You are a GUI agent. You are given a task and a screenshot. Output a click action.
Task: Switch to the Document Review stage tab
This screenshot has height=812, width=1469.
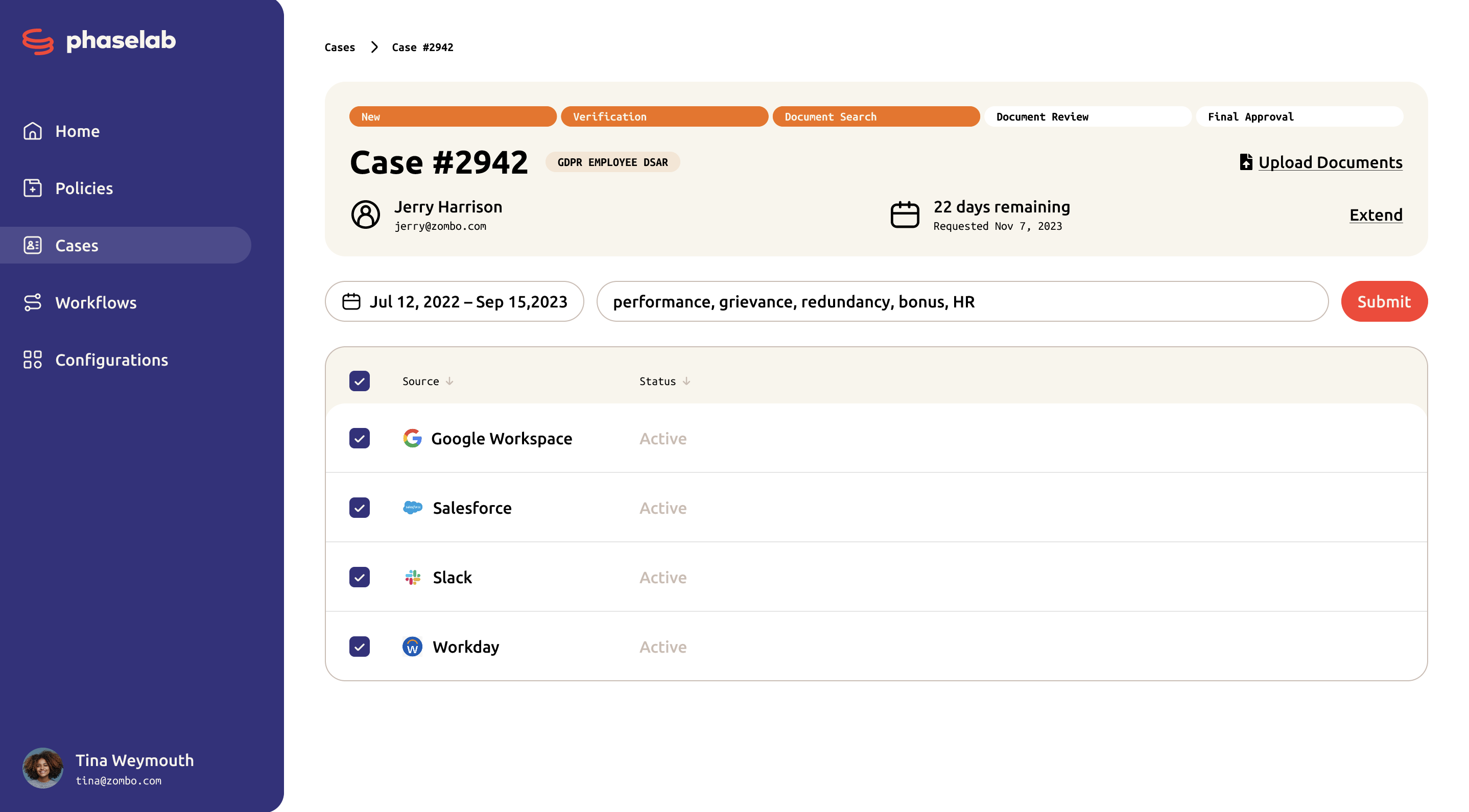coord(1044,117)
